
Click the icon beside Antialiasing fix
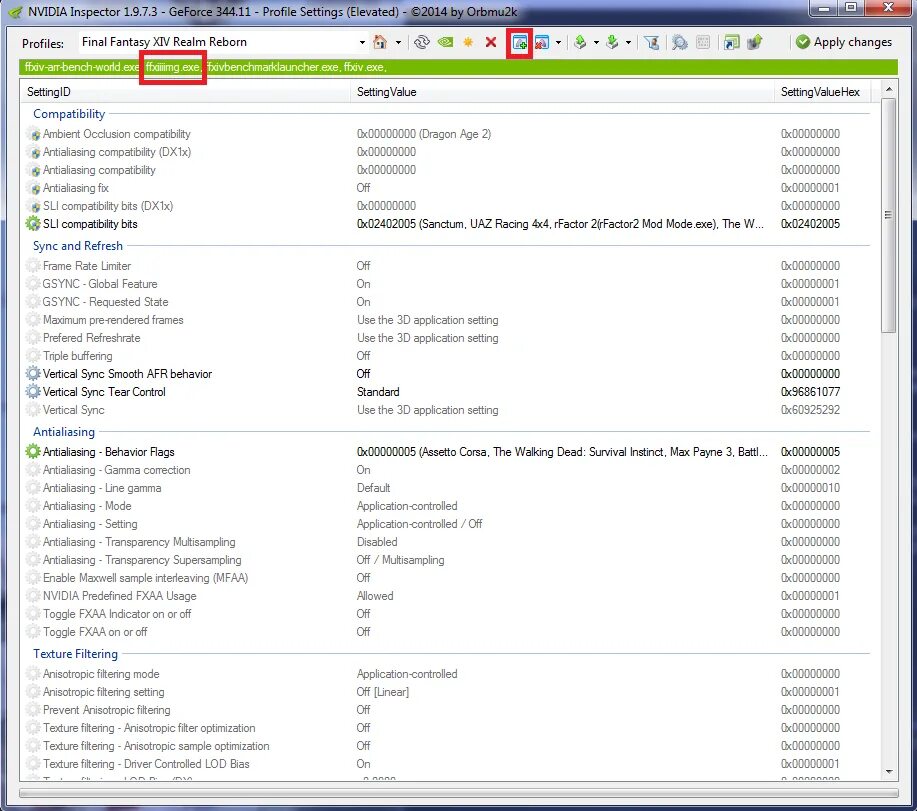click(x=35, y=188)
